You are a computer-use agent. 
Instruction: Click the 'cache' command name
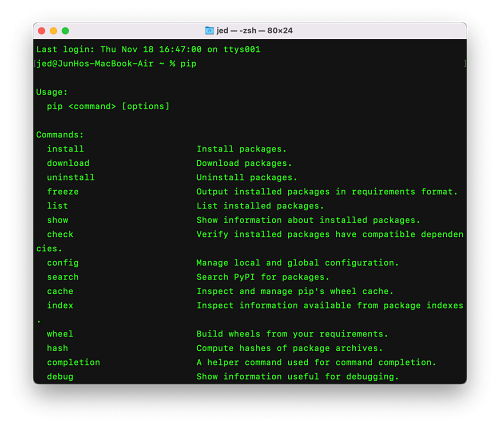[x=60, y=291]
